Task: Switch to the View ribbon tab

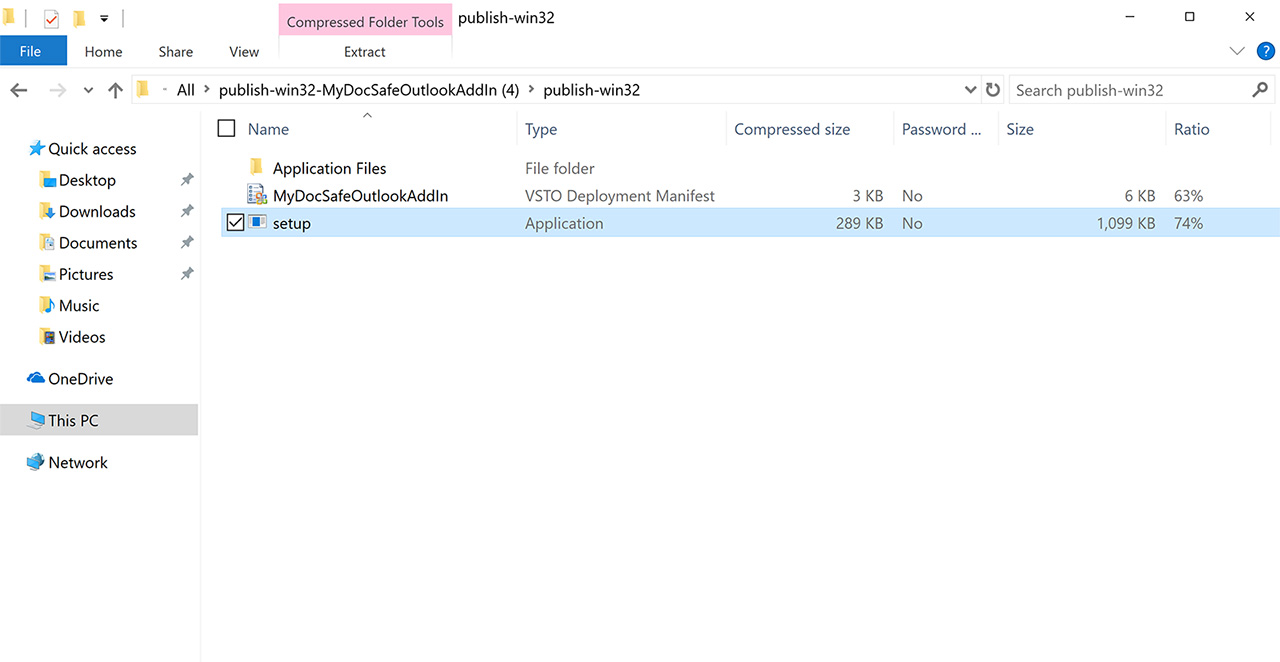Action: point(244,51)
